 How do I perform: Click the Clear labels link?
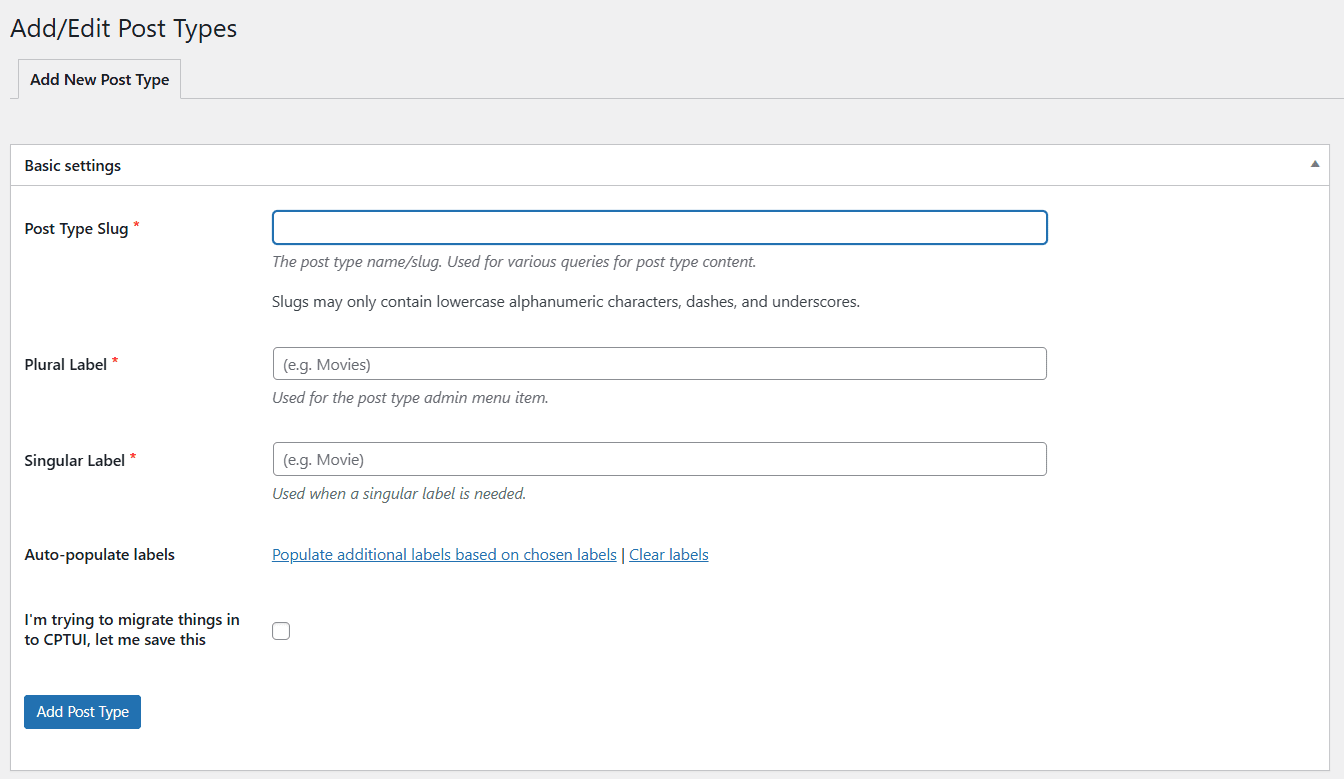point(668,554)
